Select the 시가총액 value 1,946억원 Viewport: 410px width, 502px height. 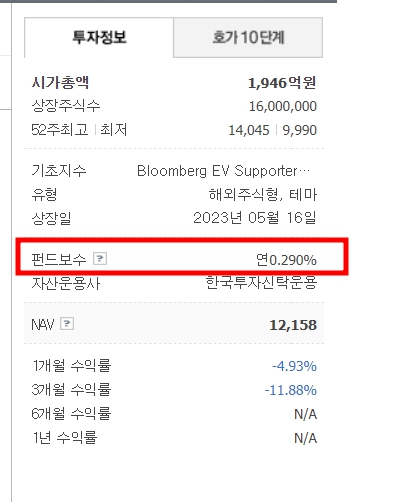click(x=282, y=83)
